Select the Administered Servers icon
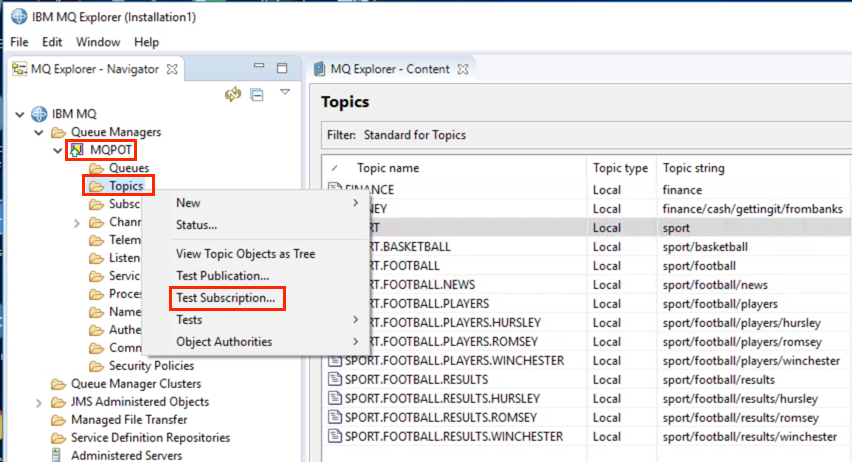This screenshot has width=852, height=462. point(57,455)
